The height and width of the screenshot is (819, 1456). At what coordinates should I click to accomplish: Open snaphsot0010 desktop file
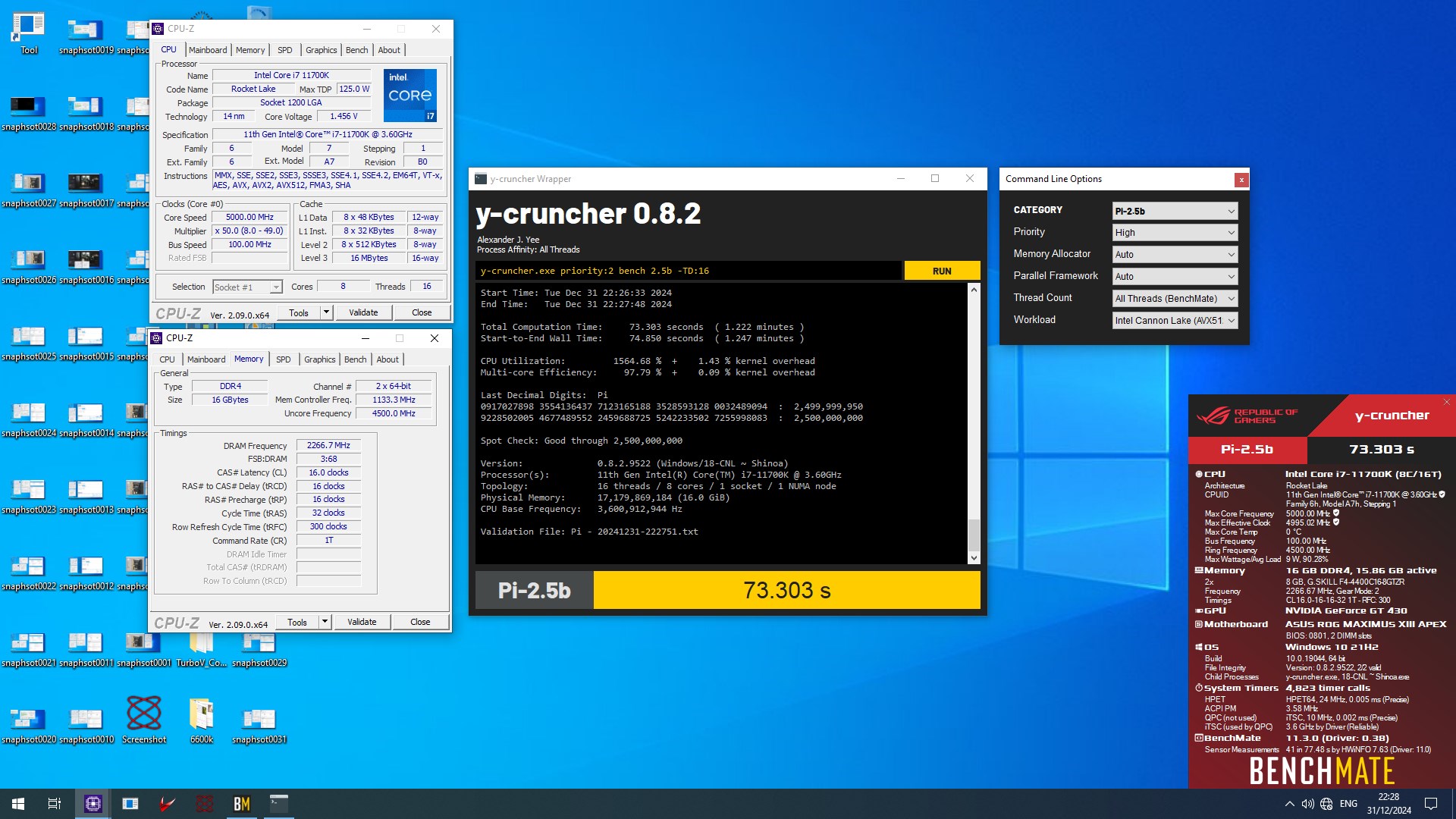coord(86,726)
